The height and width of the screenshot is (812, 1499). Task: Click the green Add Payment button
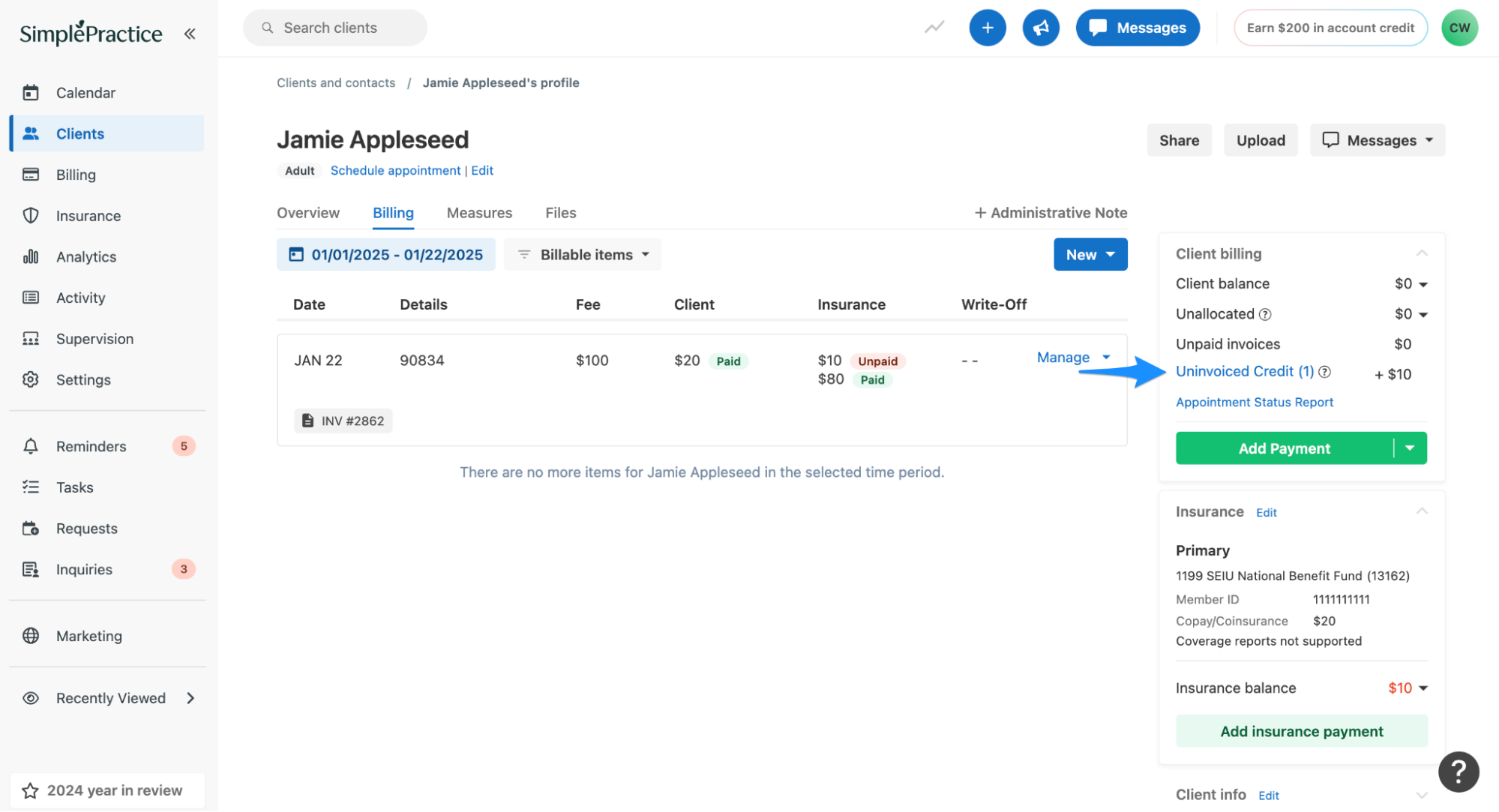coord(1284,448)
